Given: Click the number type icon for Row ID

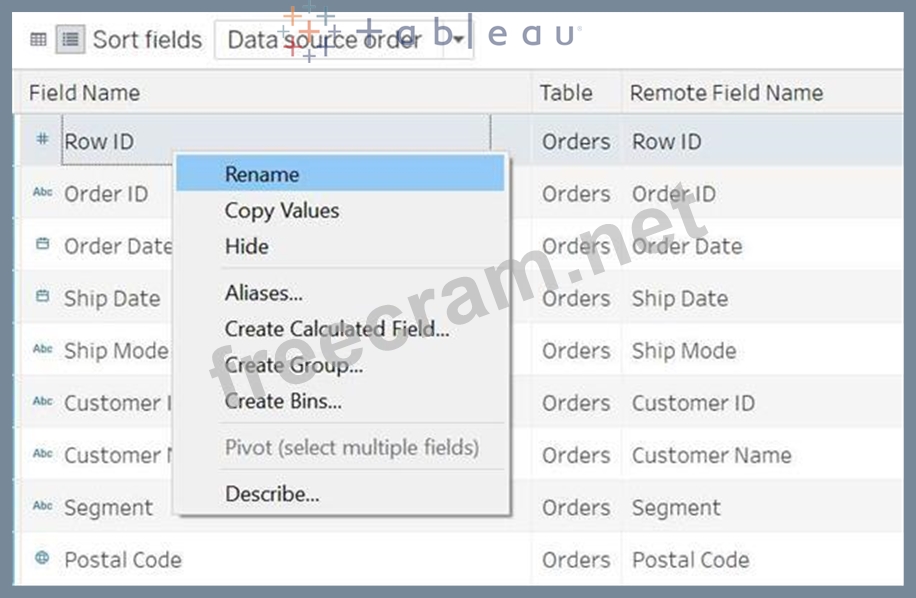Looking at the screenshot, I should click(x=41, y=141).
